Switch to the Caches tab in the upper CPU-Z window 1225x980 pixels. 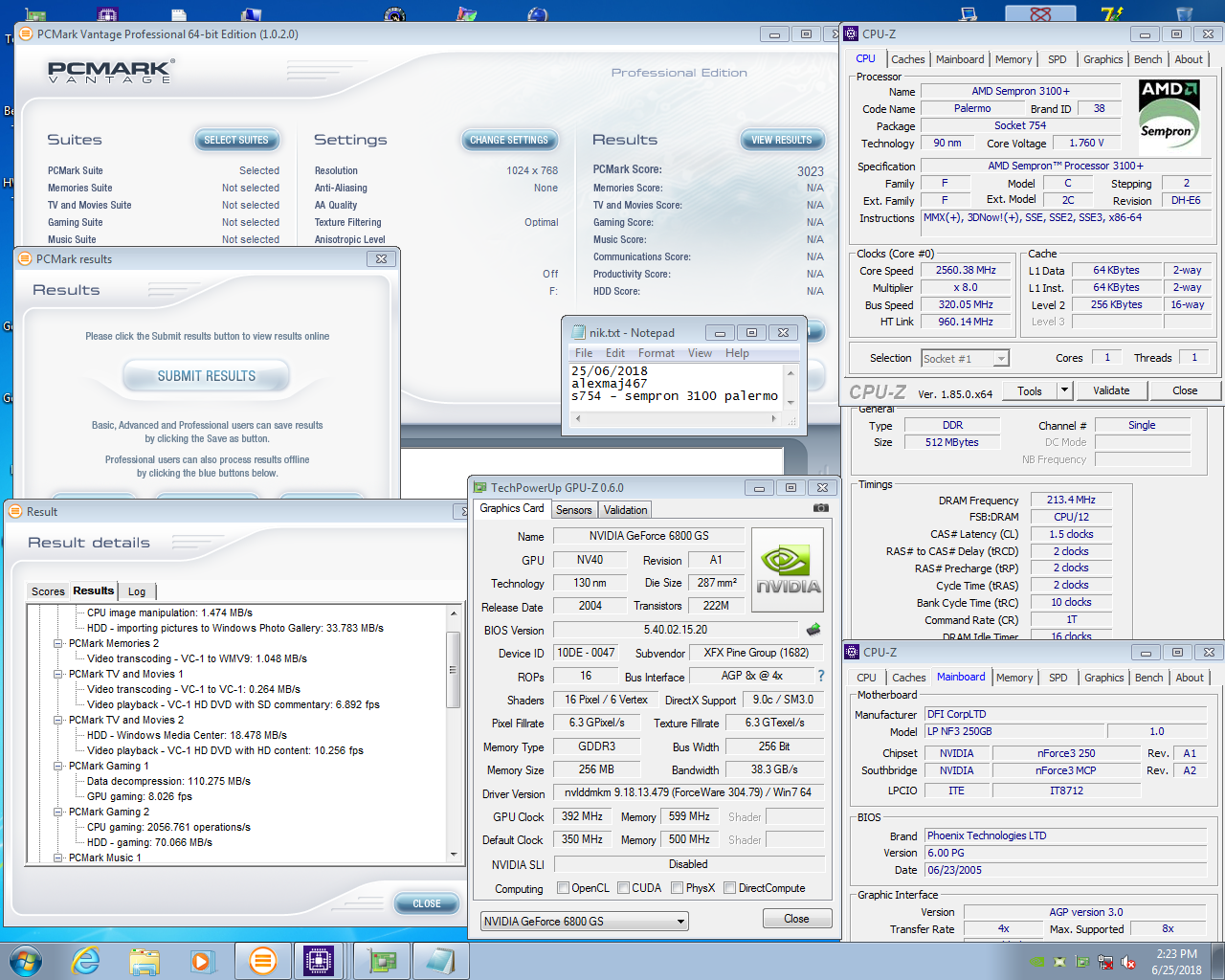907,59
